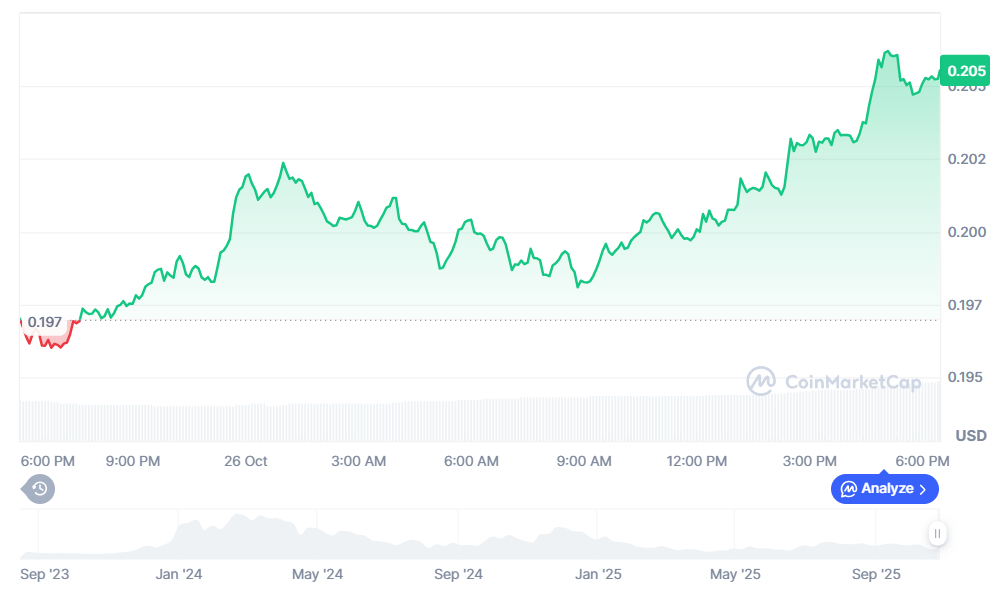Click the CoinMarketCap watermark text

click(853, 382)
